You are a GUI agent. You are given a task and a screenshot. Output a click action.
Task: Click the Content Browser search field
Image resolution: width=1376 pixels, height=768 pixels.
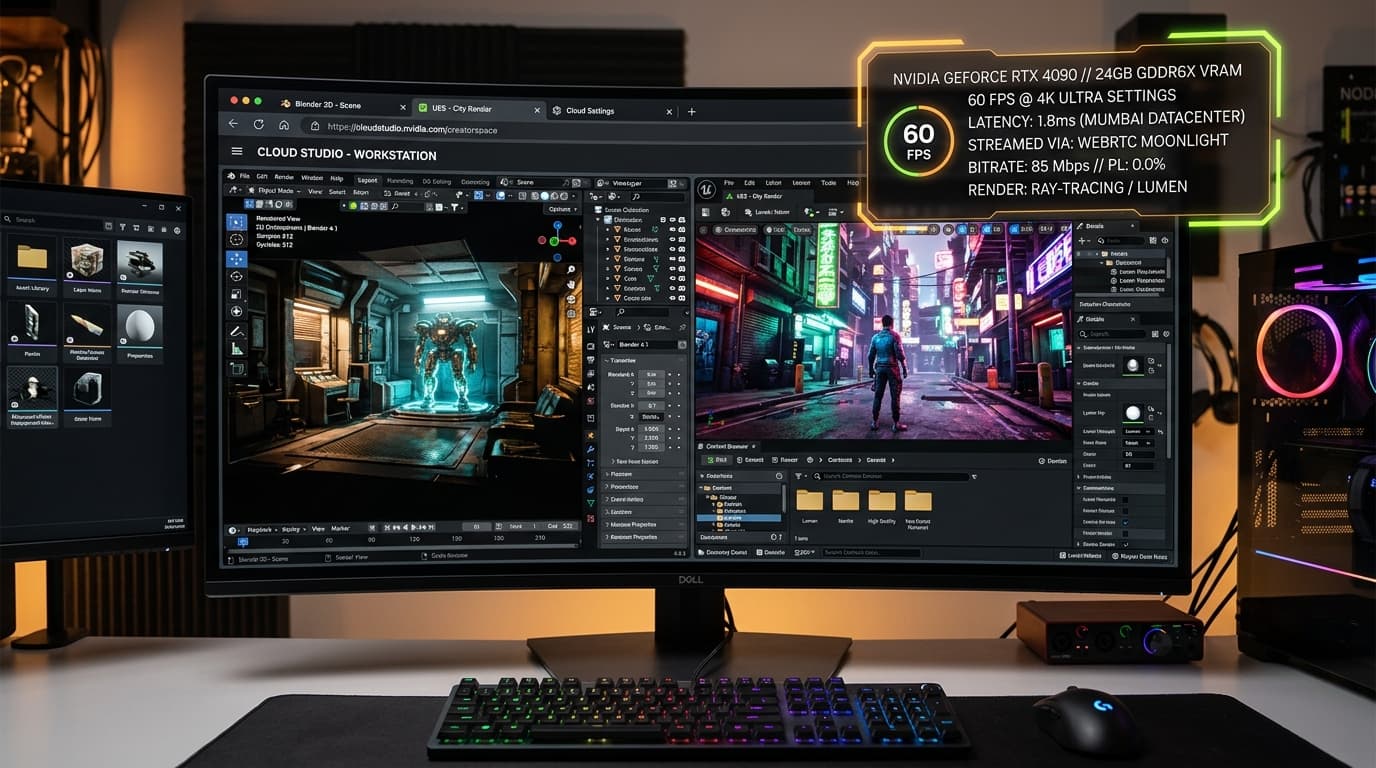pos(891,476)
